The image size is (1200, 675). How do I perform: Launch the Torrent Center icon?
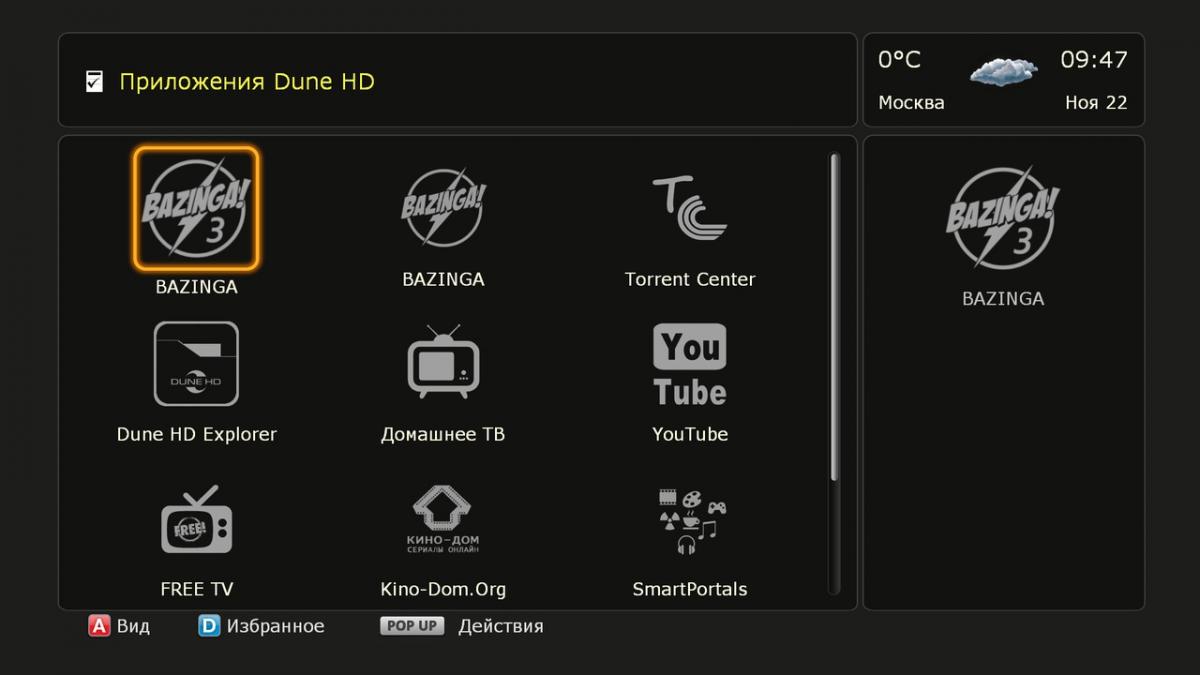point(690,209)
